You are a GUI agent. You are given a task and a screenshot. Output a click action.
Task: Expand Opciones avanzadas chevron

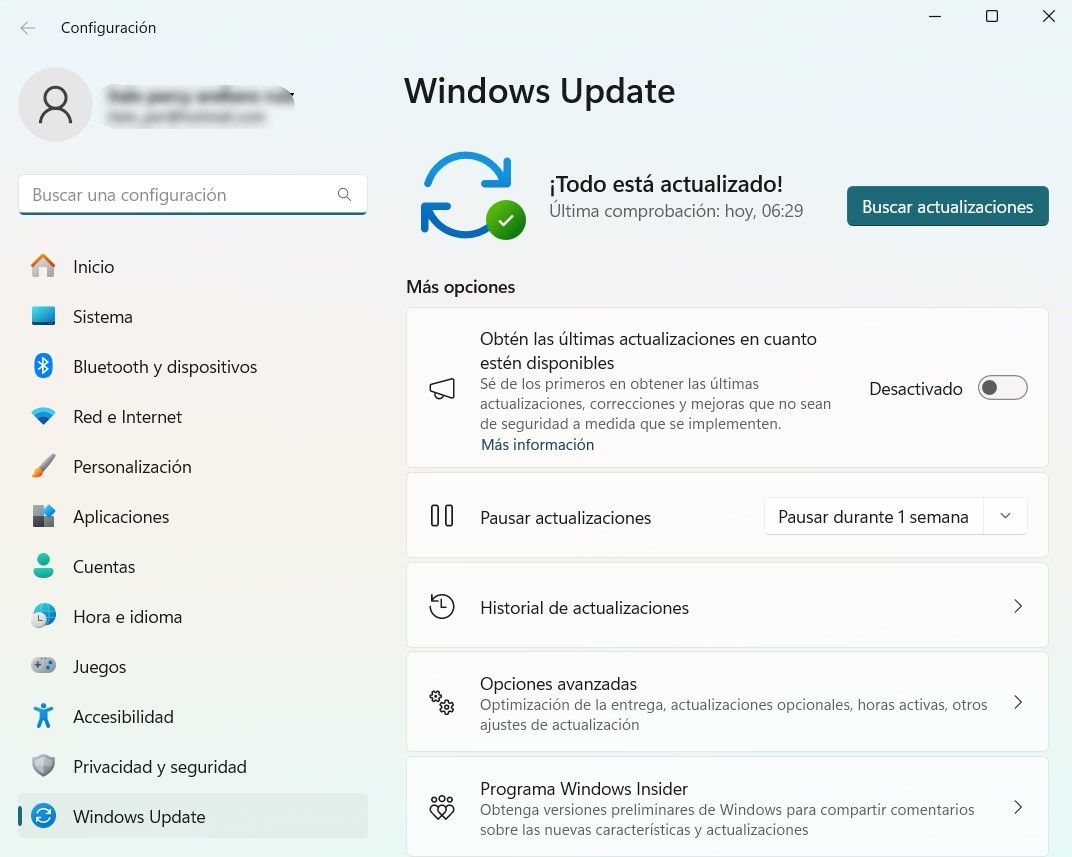pos(1018,703)
